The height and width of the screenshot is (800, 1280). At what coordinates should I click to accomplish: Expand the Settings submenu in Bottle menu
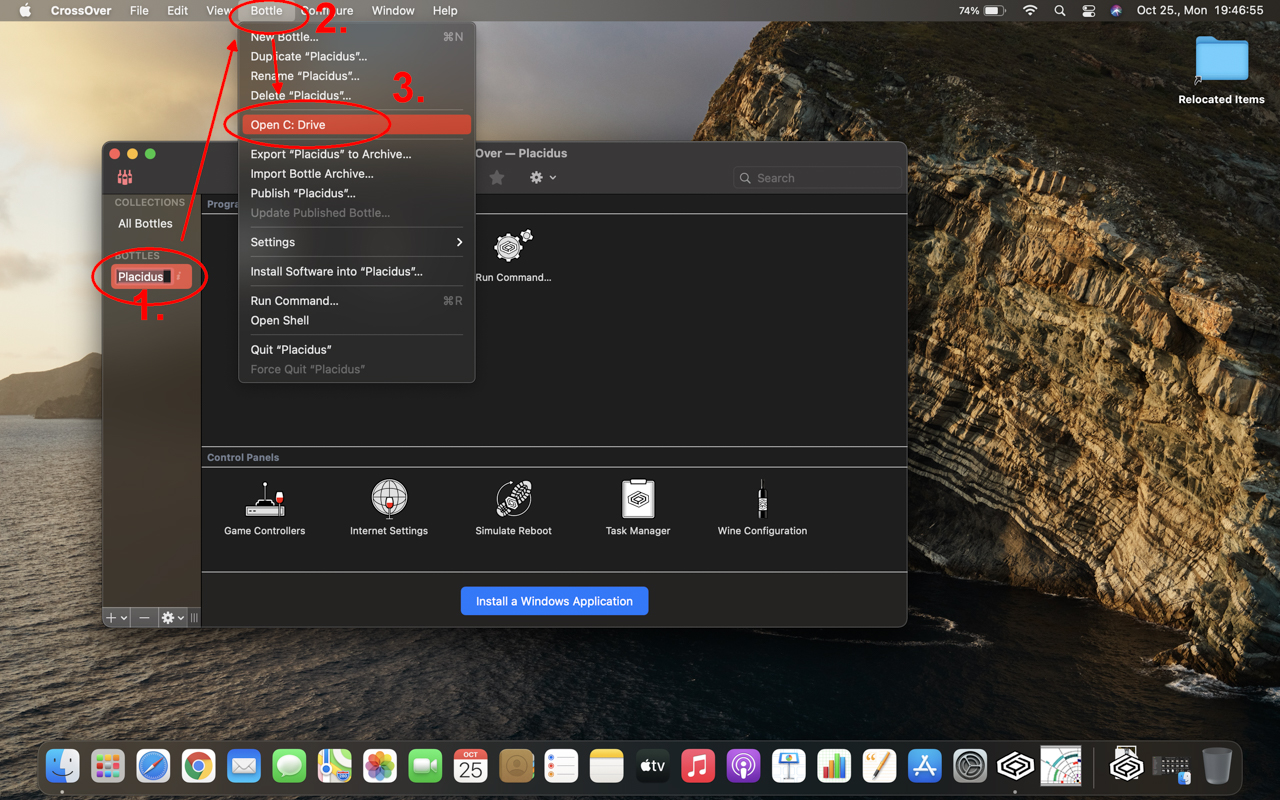[x=356, y=242]
